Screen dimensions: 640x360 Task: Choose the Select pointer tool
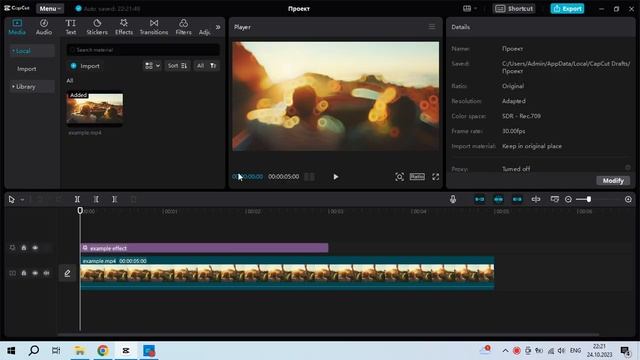11,199
